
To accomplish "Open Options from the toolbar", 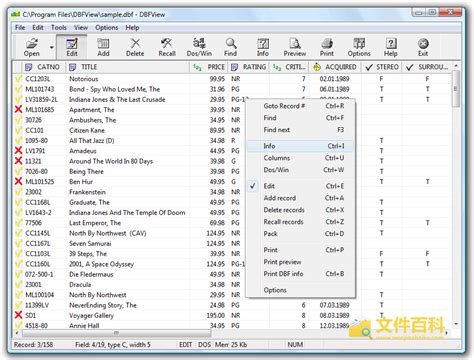I will (359, 47).
